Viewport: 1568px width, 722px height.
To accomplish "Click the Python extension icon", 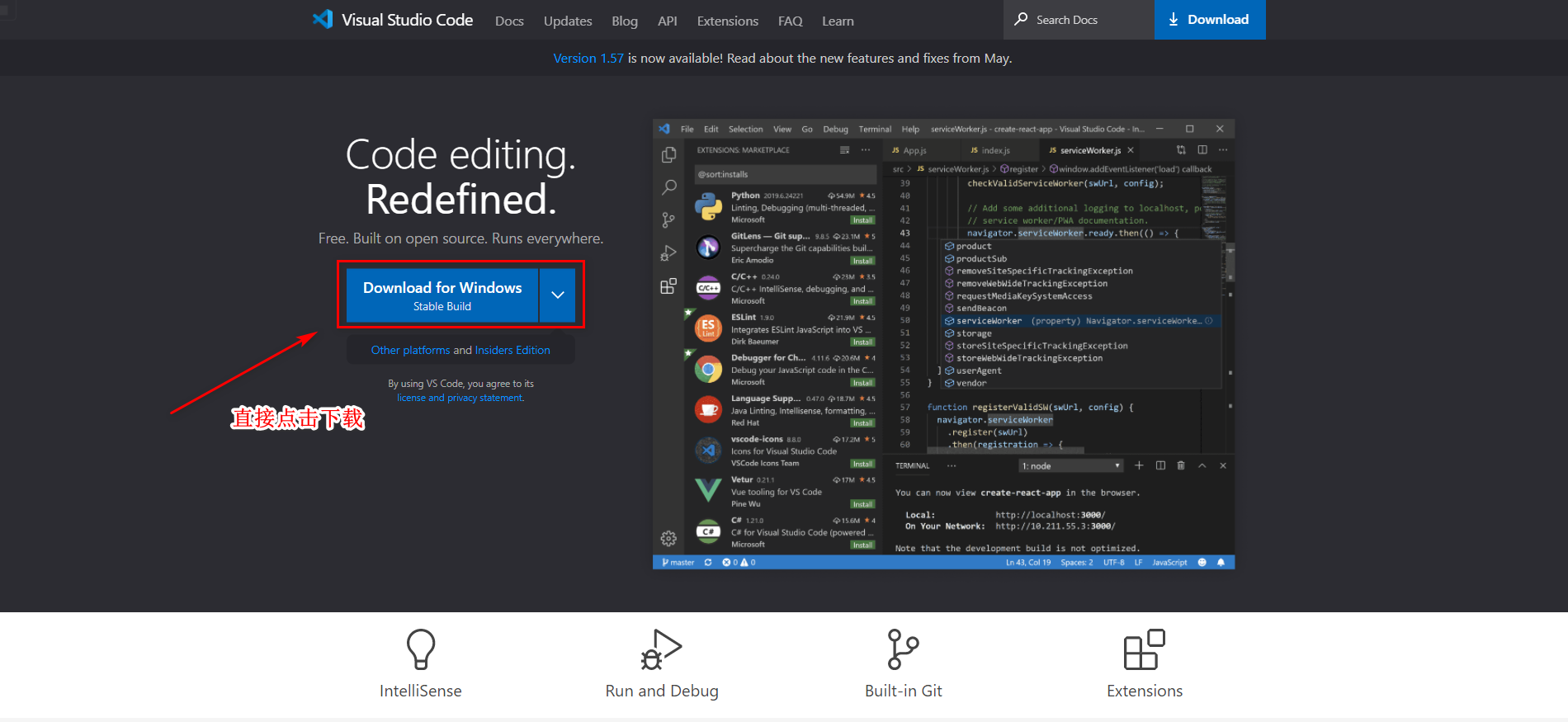I will (x=708, y=206).
